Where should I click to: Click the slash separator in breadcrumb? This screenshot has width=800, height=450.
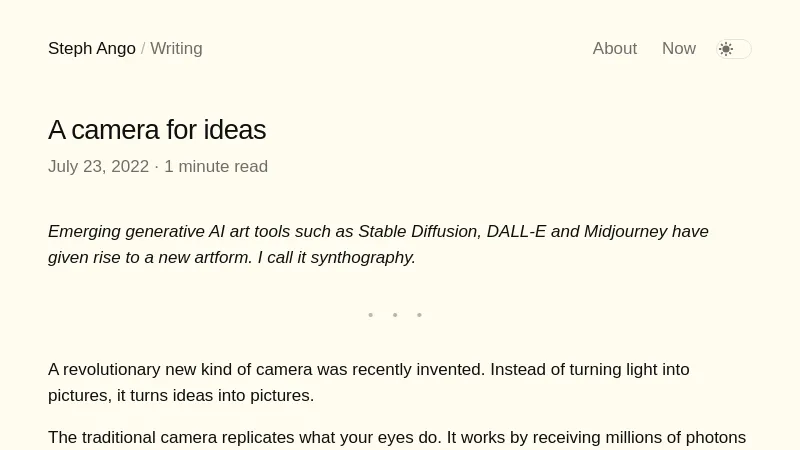click(143, 49)
